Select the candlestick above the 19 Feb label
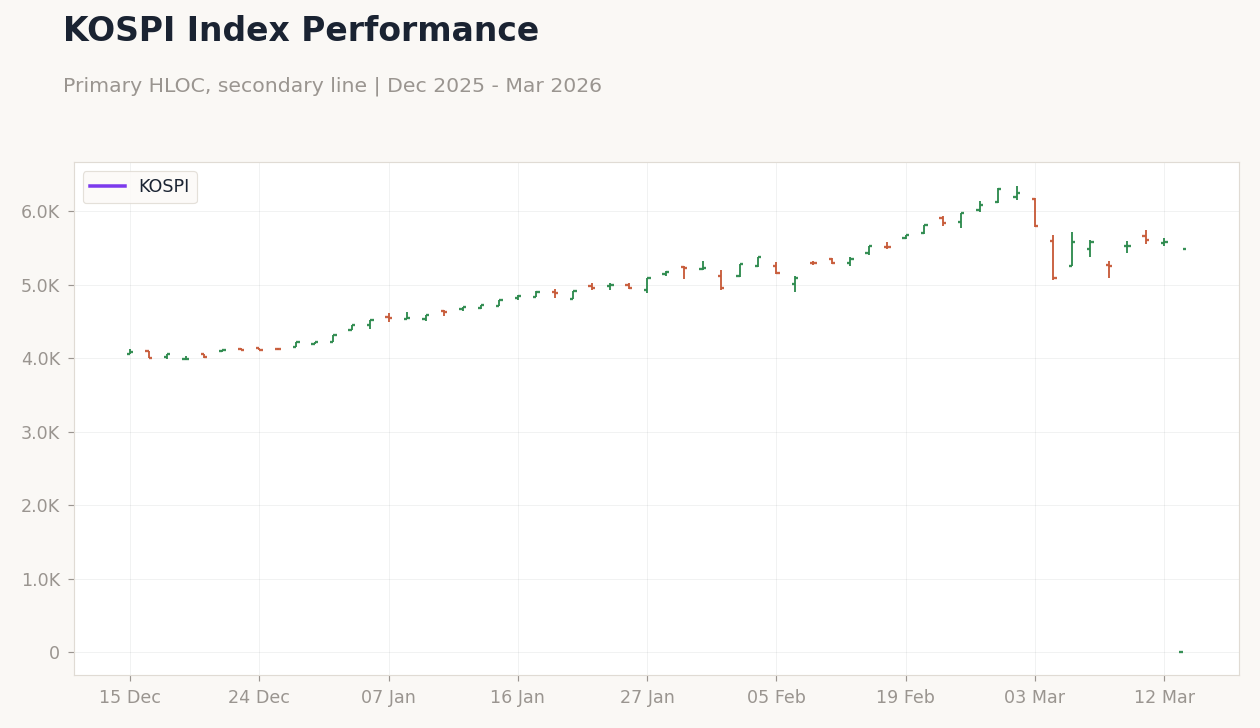The image size is (1260, 728). (906, 235)
